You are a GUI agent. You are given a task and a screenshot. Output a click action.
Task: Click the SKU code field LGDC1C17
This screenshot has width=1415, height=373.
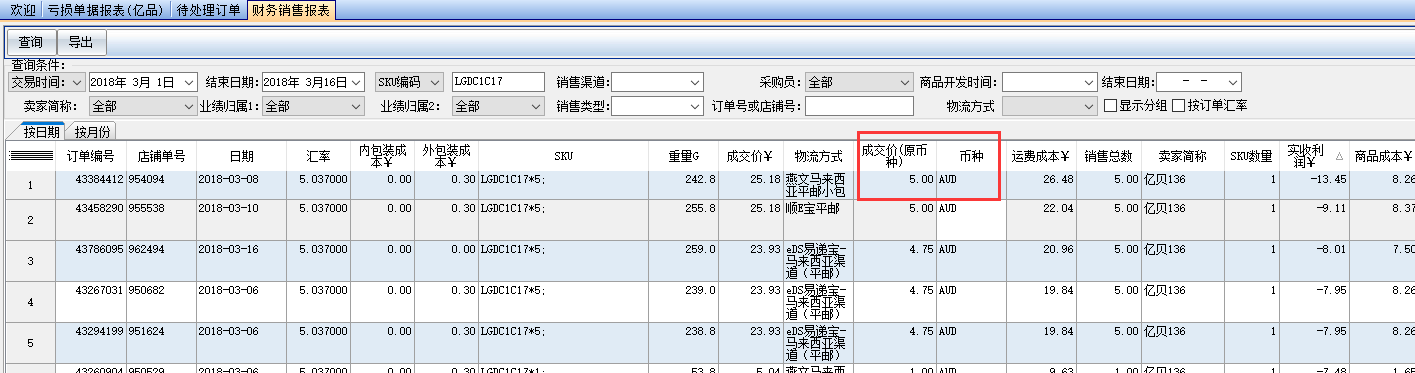[498, 82]
